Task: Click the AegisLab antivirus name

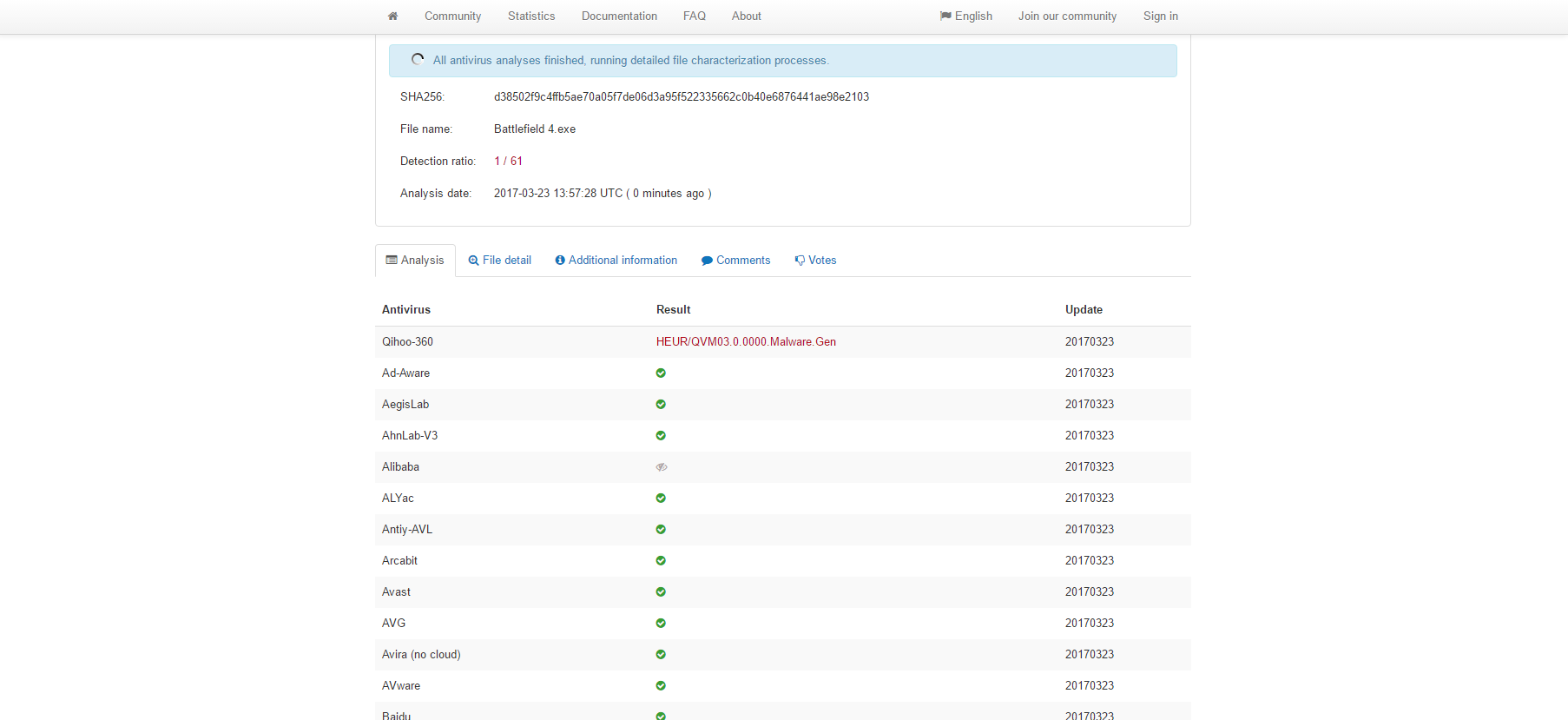Action: click(405, 405)
